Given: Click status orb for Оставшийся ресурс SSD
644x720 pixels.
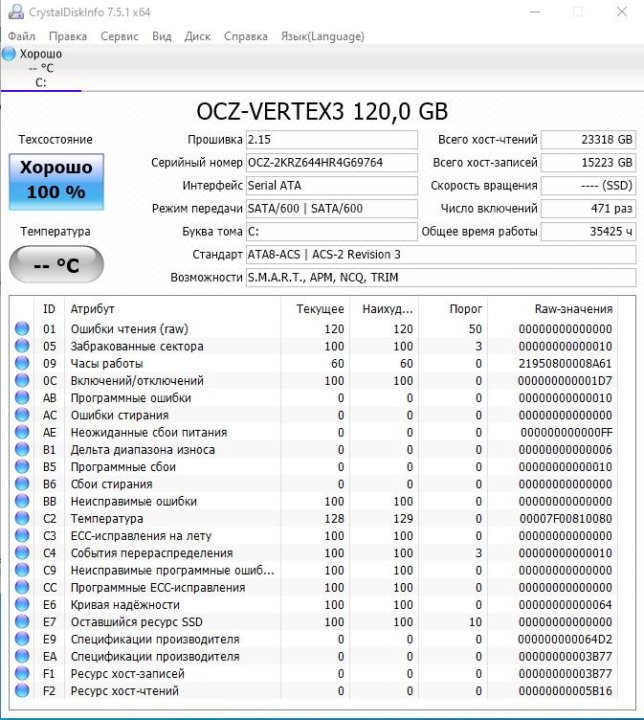Looking at the screenshot, I should [x=22, y=622].
